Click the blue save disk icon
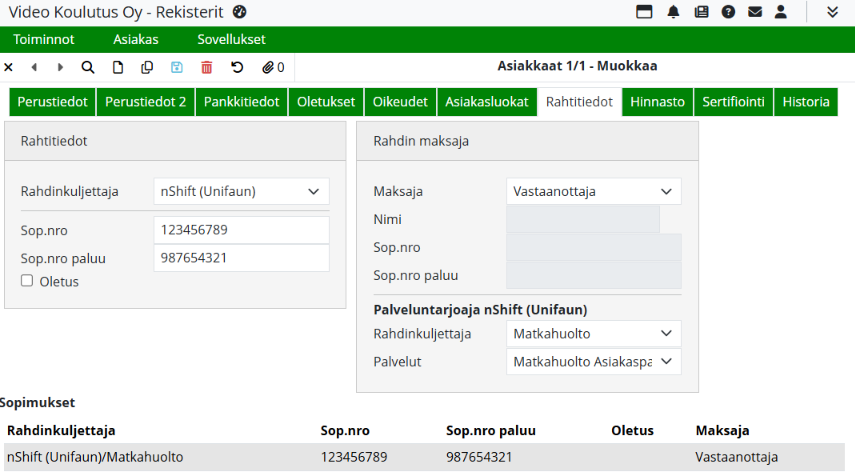Viewport: 855px width, 475px height. (x=177, y=67)
